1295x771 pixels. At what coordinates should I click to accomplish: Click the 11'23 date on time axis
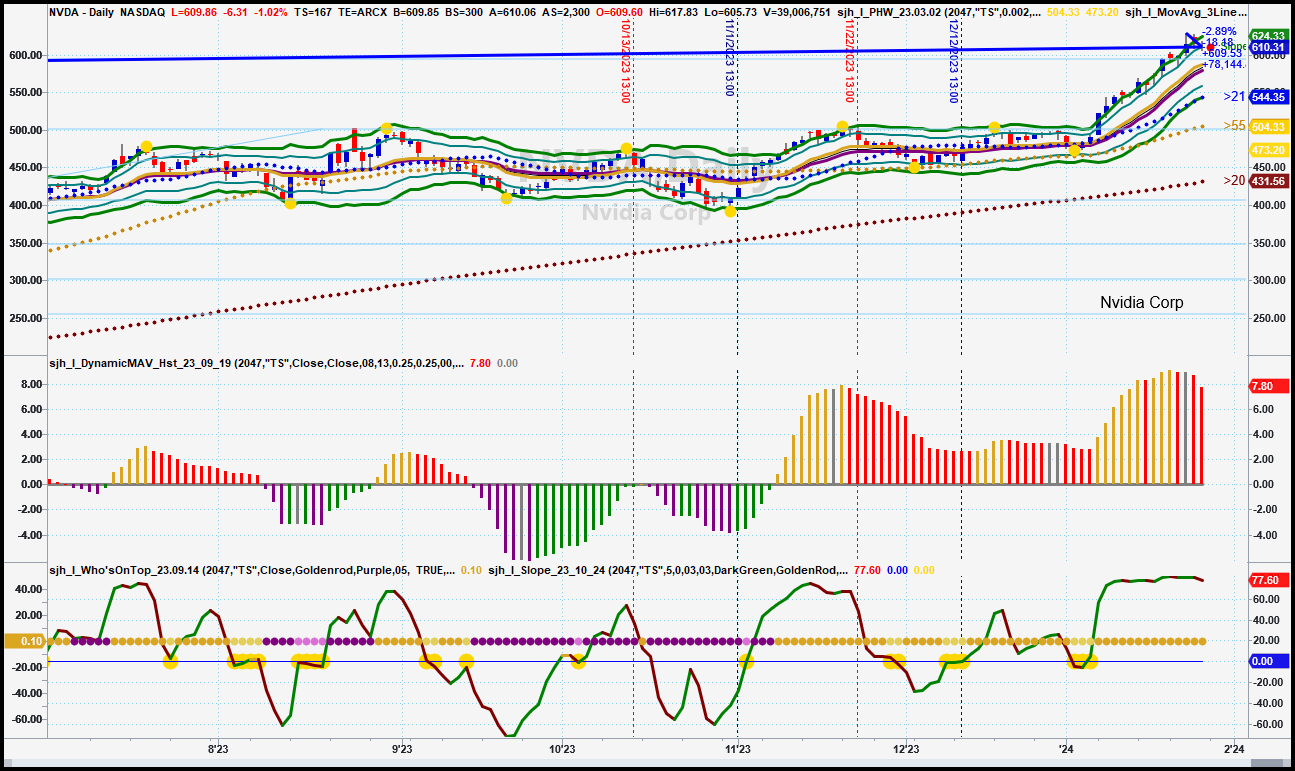coord(737,748)
